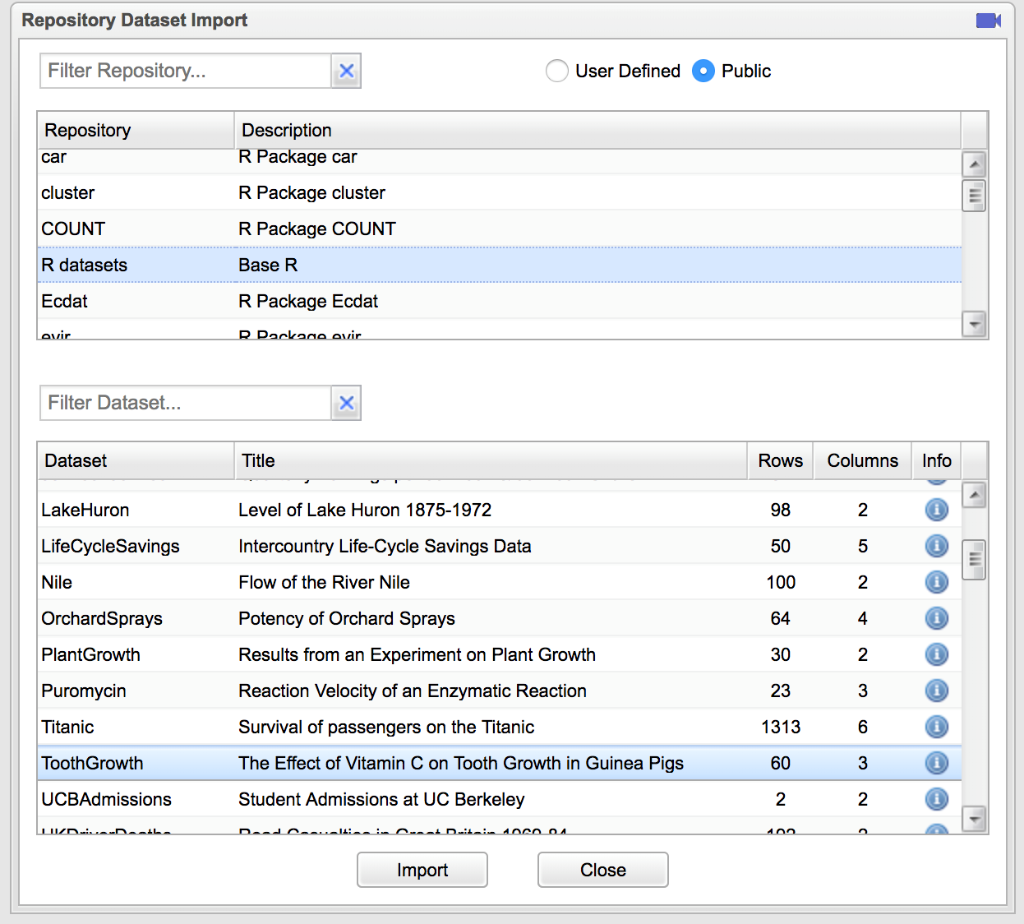Image resolution: width=1024 pixels, height=924 pixels.
Task: Sort by the Rows column header
Action: click(x=780, y=460)
